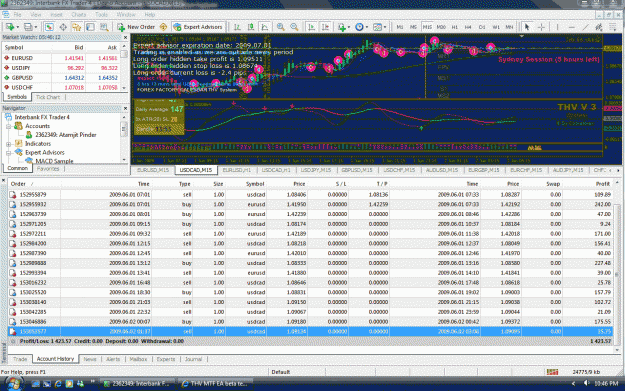The height and width of the screenshot is (391, 625).
Task: Open the Periods dropdown arrow
Action: pos(366,28)
